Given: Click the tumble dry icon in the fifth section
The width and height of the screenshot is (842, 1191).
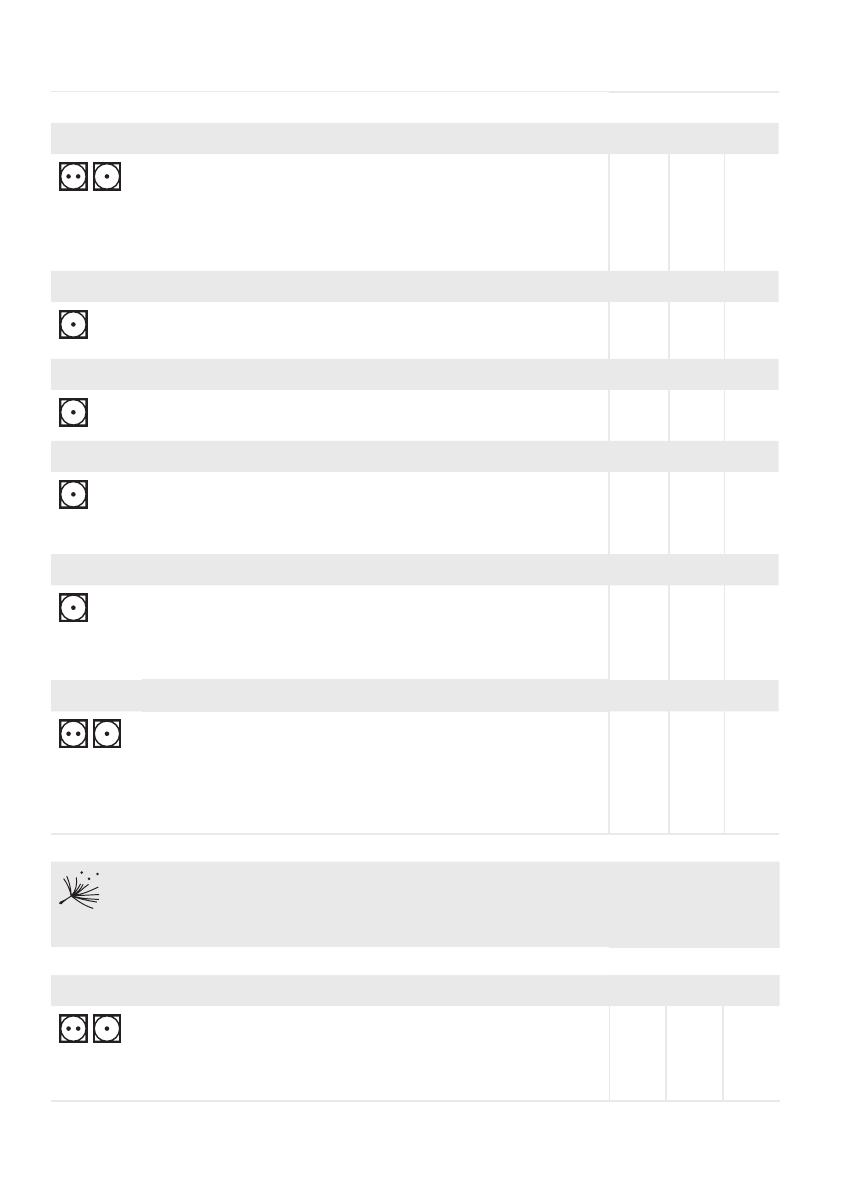Looking at the screenshot, I should [x=73, y=607].
